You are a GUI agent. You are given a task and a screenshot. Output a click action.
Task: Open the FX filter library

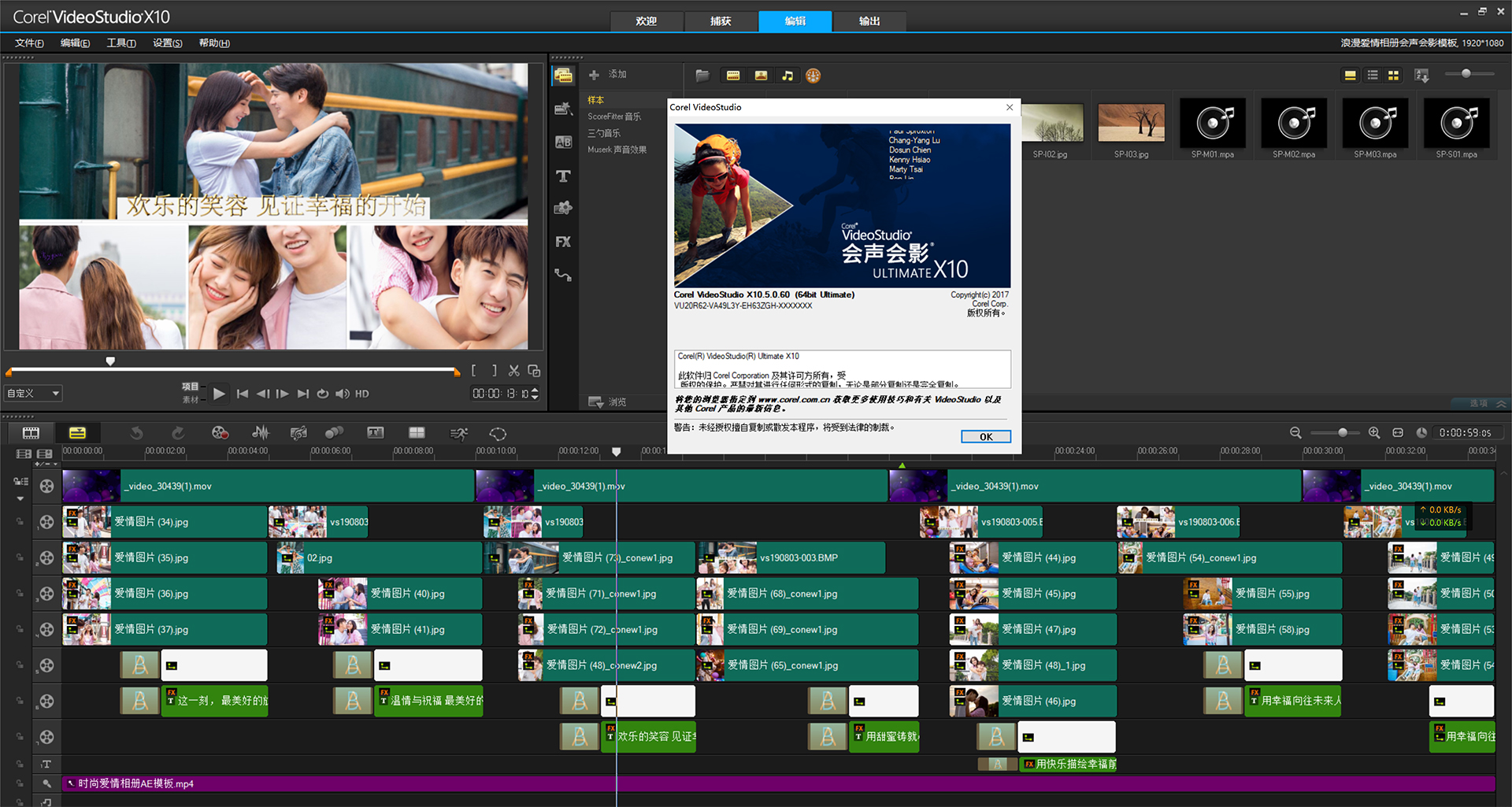coord(562,242)
